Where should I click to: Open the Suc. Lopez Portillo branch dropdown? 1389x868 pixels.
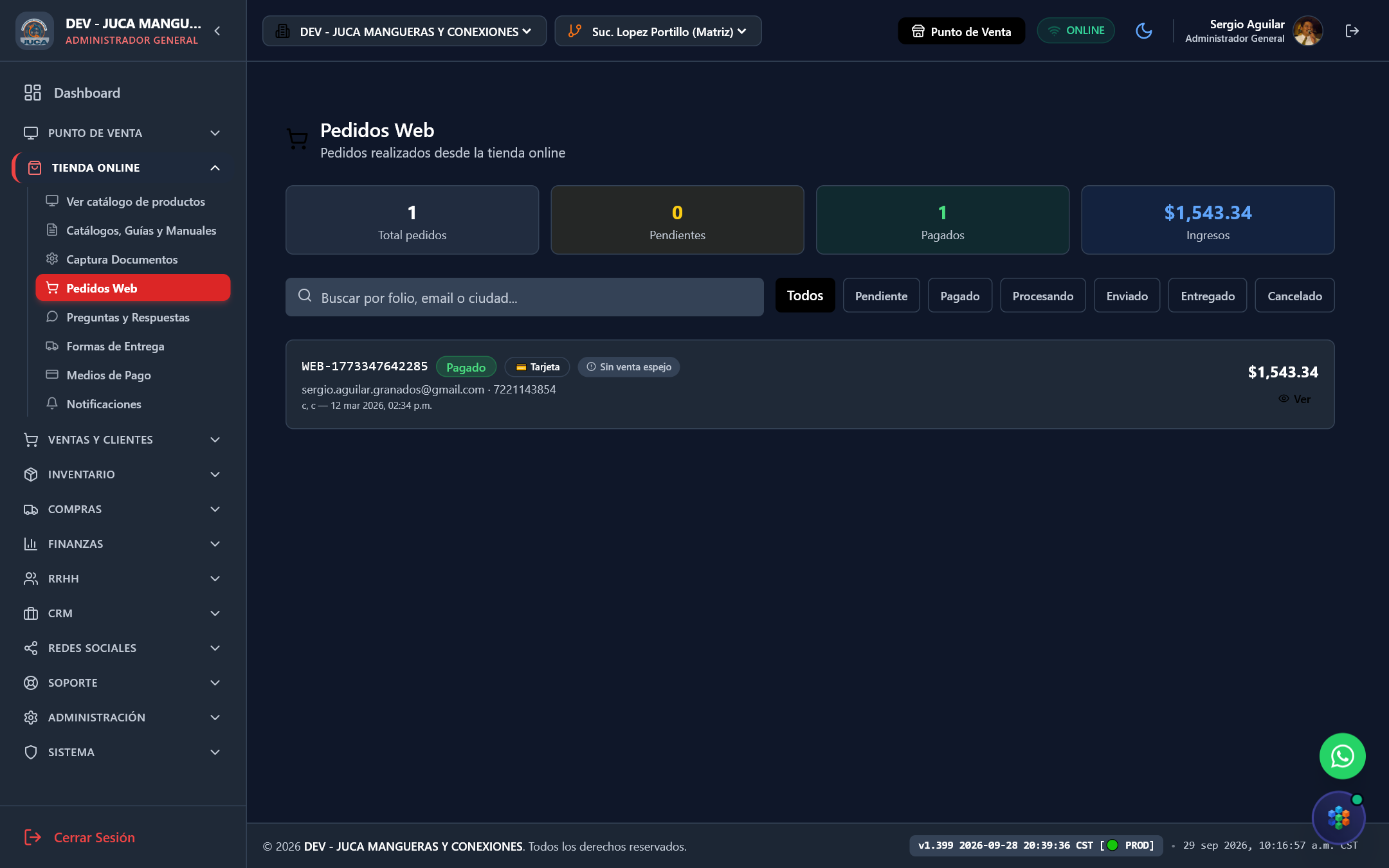658,31
